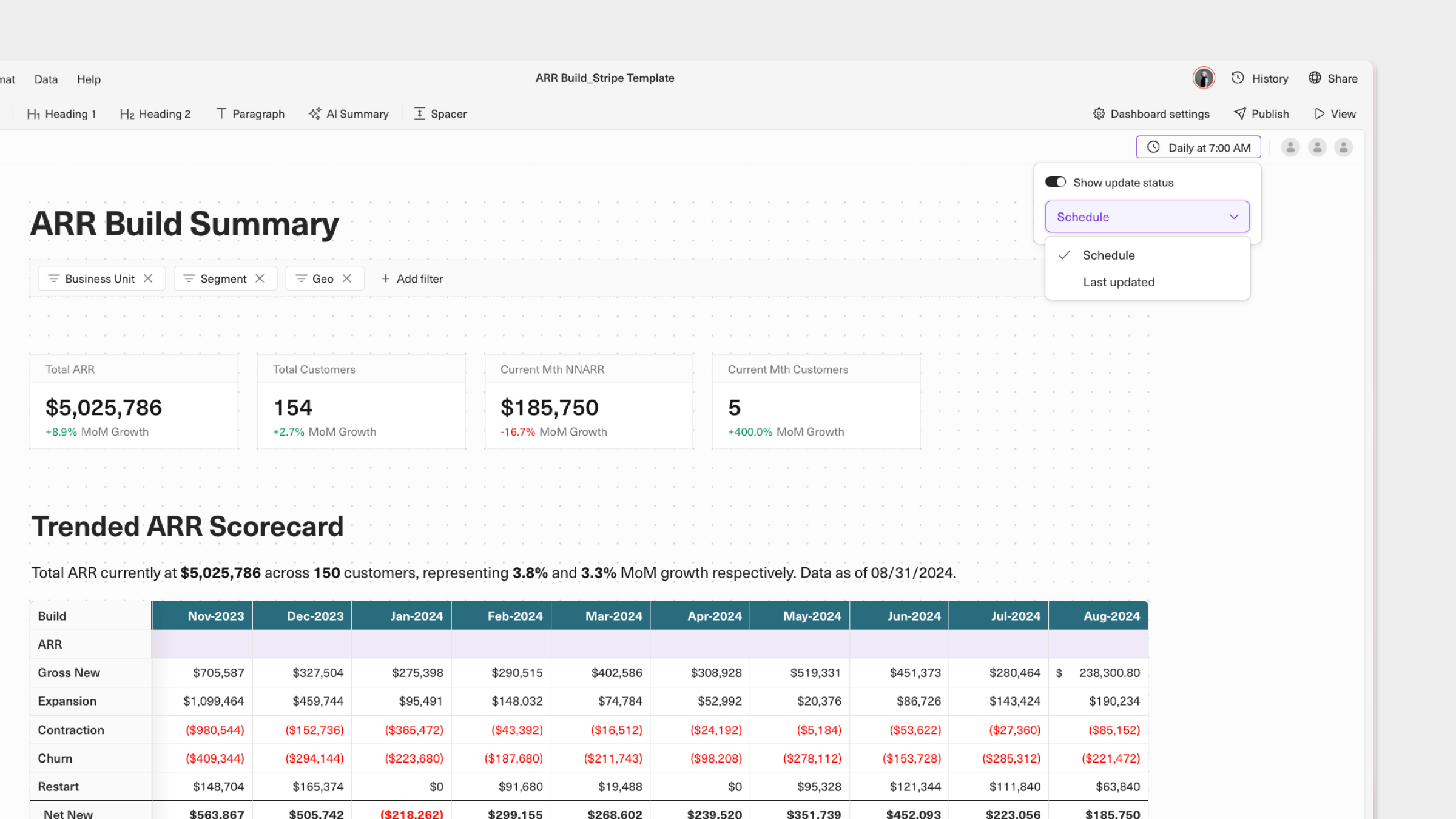Screen dimensions: 1456x819
Task: Open the Daily at 7:00 AM schedule
Action: 1198,147
